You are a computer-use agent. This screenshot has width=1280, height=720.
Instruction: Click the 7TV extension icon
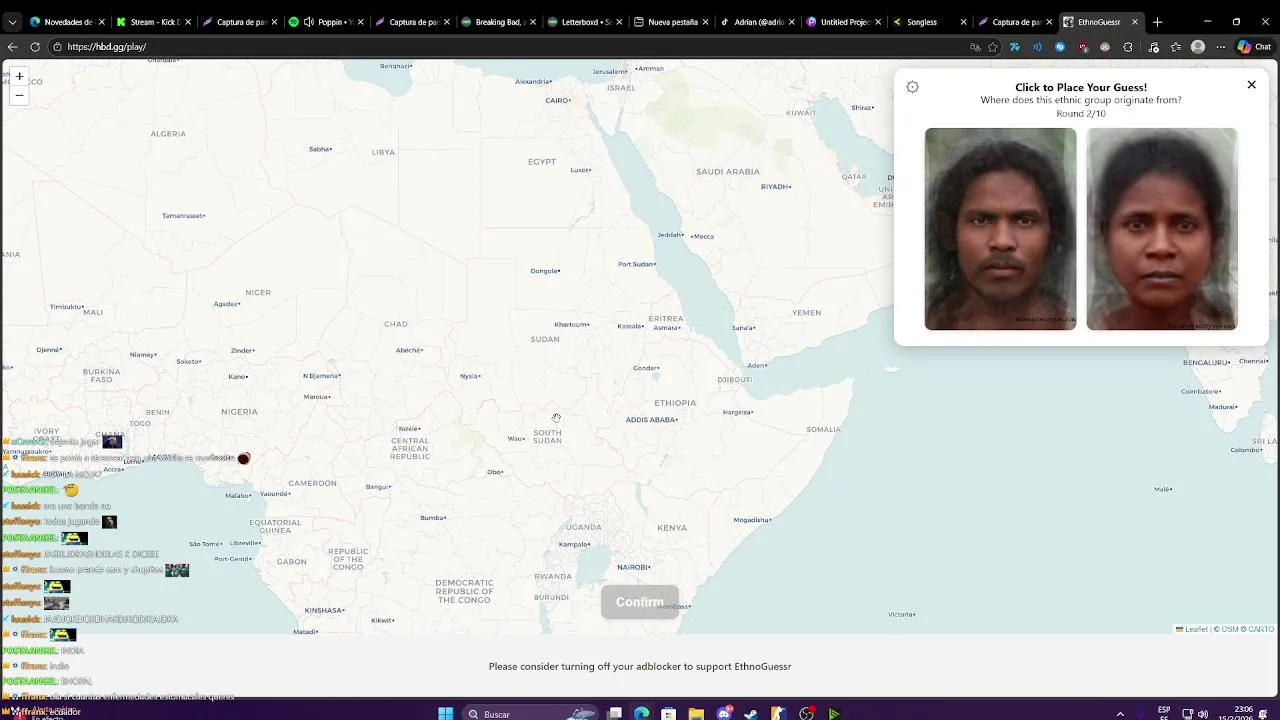[x=1015, y=47]
